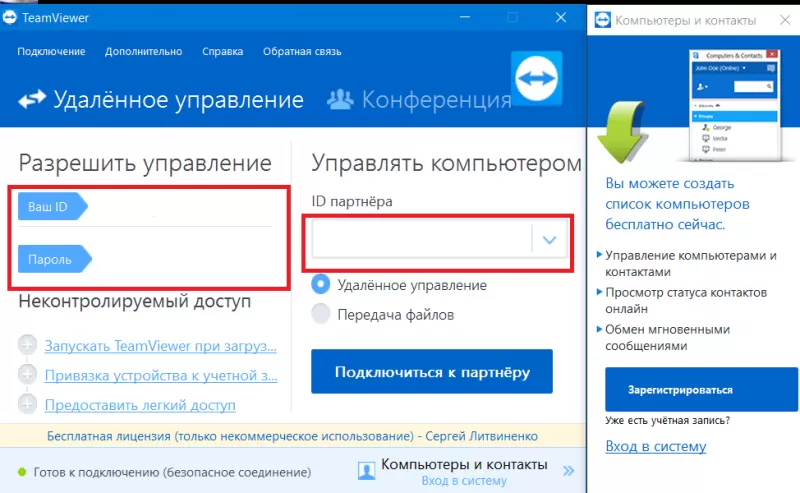Close the Компьютеры и контакты panel

pyautogui.click(x=785, y=20)
